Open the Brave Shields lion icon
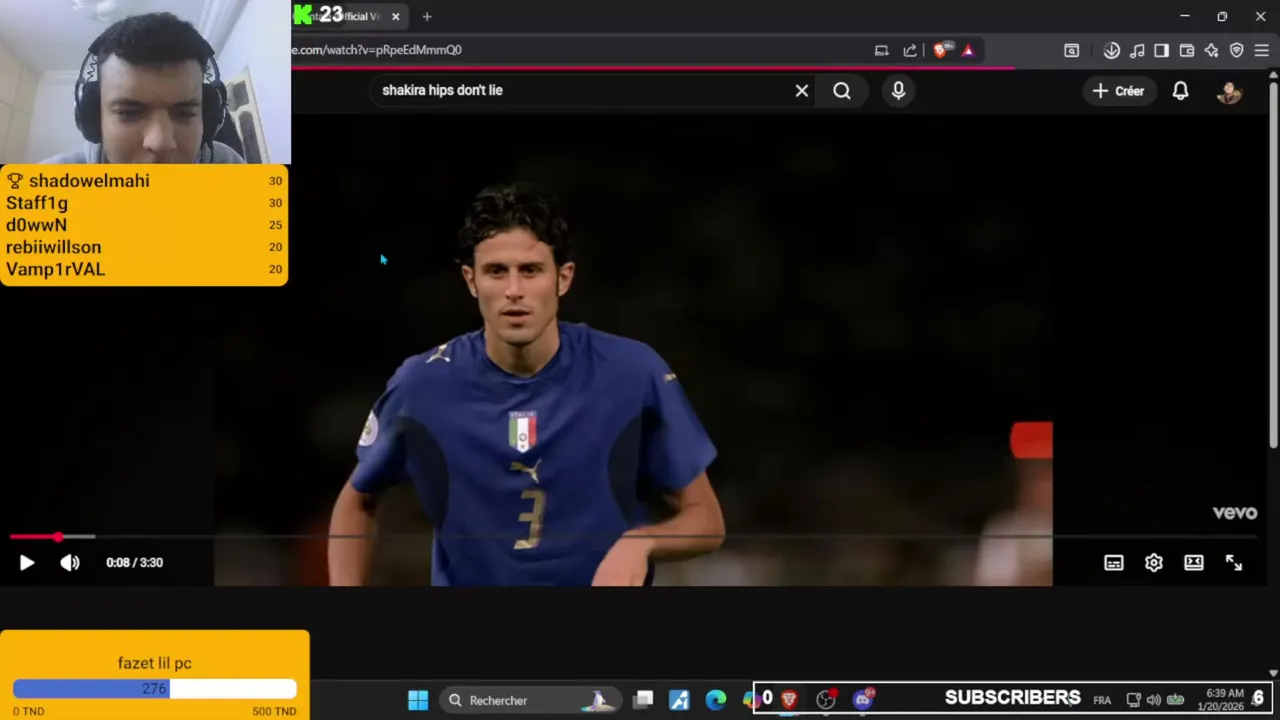The image size is (1280, 720). click(941, 50)
